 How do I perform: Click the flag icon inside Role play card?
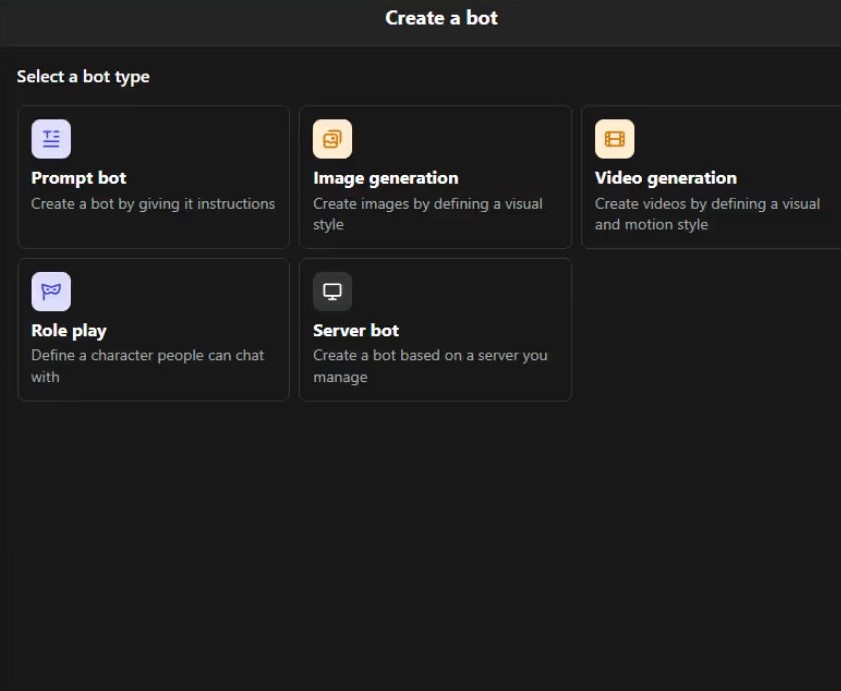[x=51, y=290]
